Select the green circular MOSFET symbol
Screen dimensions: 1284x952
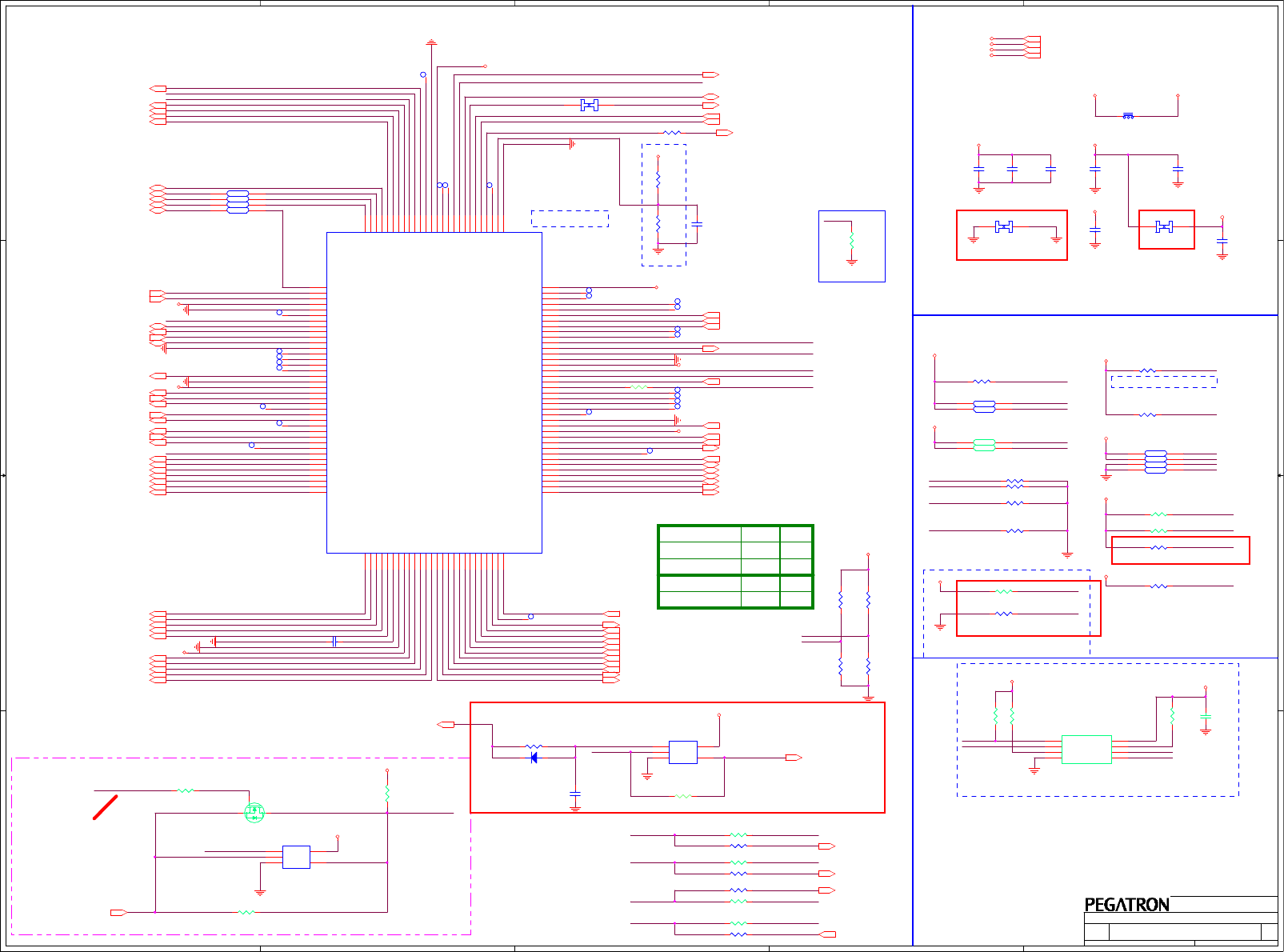(254, 813)
